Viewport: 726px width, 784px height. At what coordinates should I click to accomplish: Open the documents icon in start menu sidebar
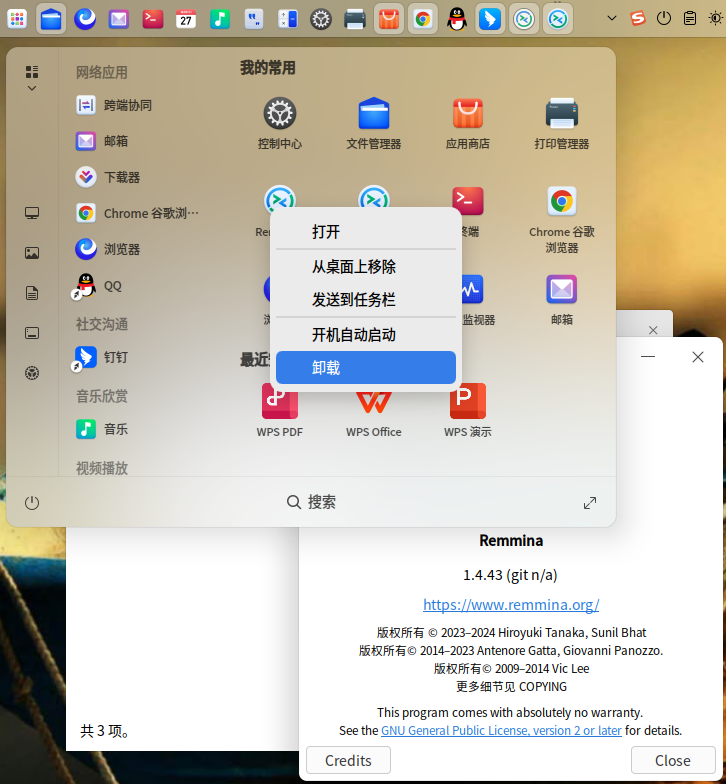[x=32, y=293]
